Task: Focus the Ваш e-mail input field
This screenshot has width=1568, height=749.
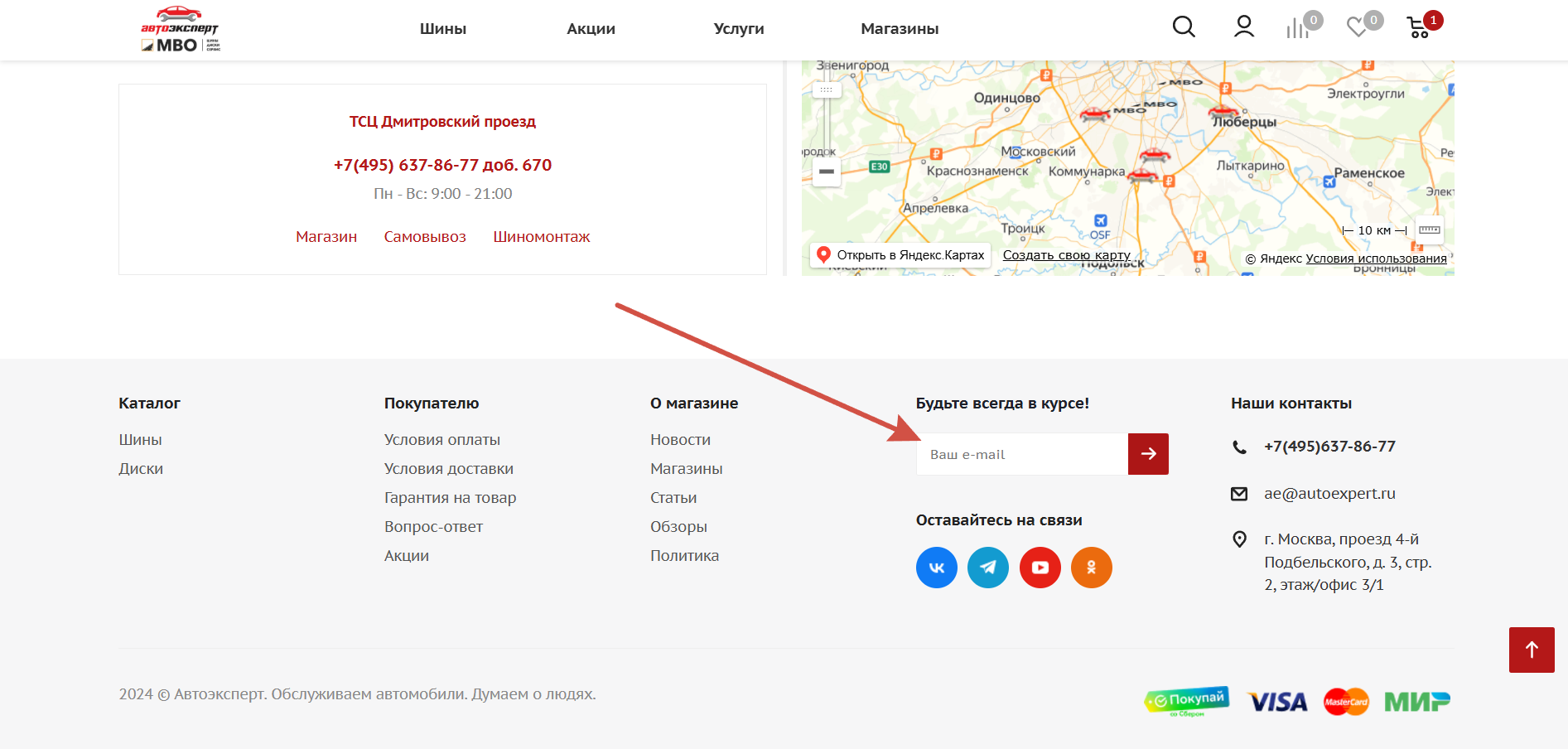Action: point(1022,454)
